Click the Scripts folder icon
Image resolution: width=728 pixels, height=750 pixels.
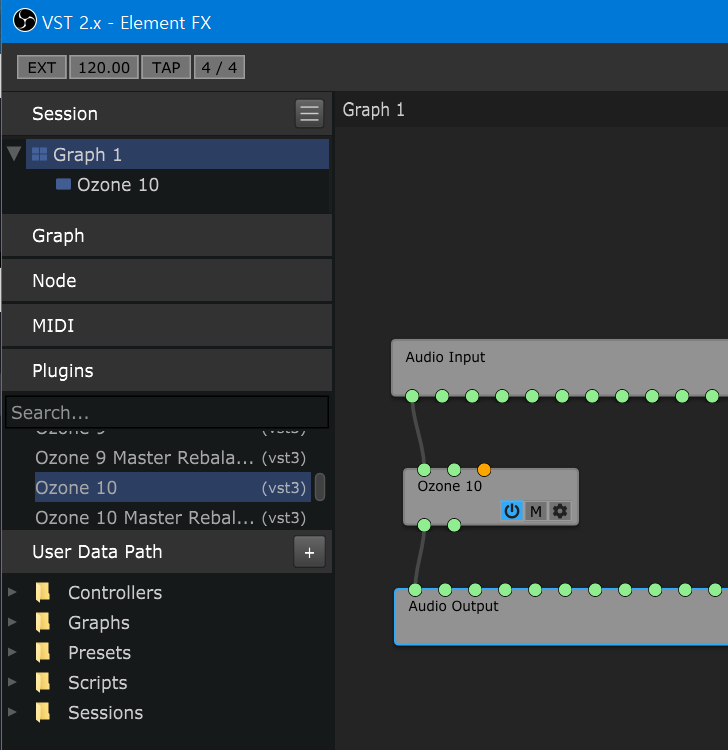(x=43, y=682)
